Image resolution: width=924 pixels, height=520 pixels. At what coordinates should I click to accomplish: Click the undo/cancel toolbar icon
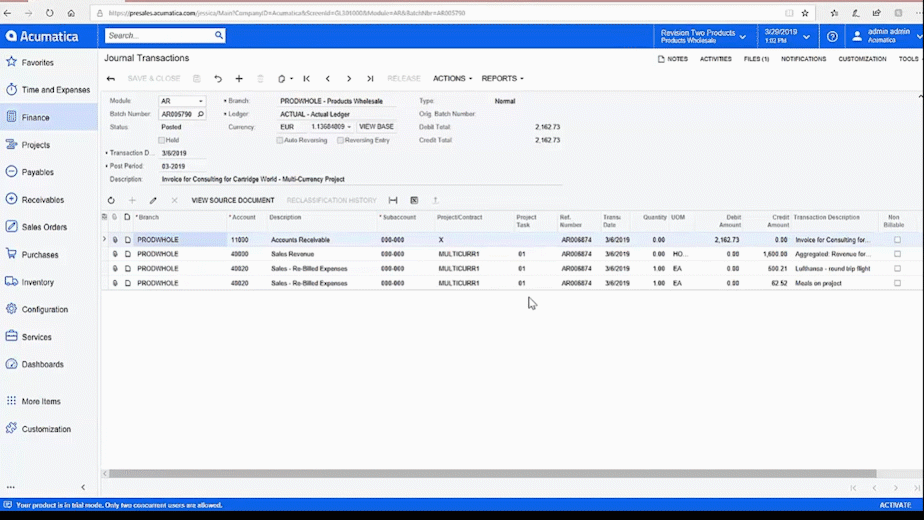point(218,78)
